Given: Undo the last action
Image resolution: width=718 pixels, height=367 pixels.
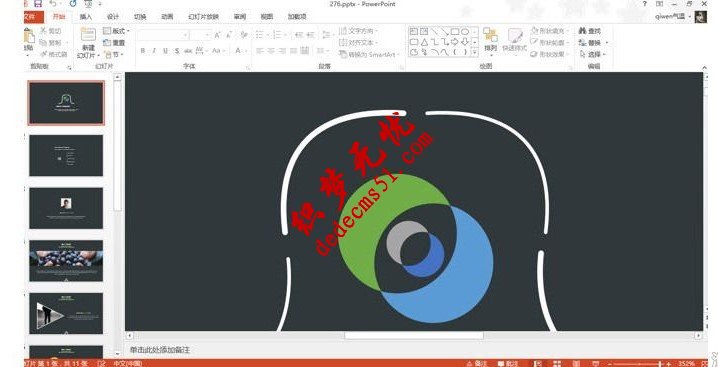Looking at the screenshot, I should coord(53,4).
